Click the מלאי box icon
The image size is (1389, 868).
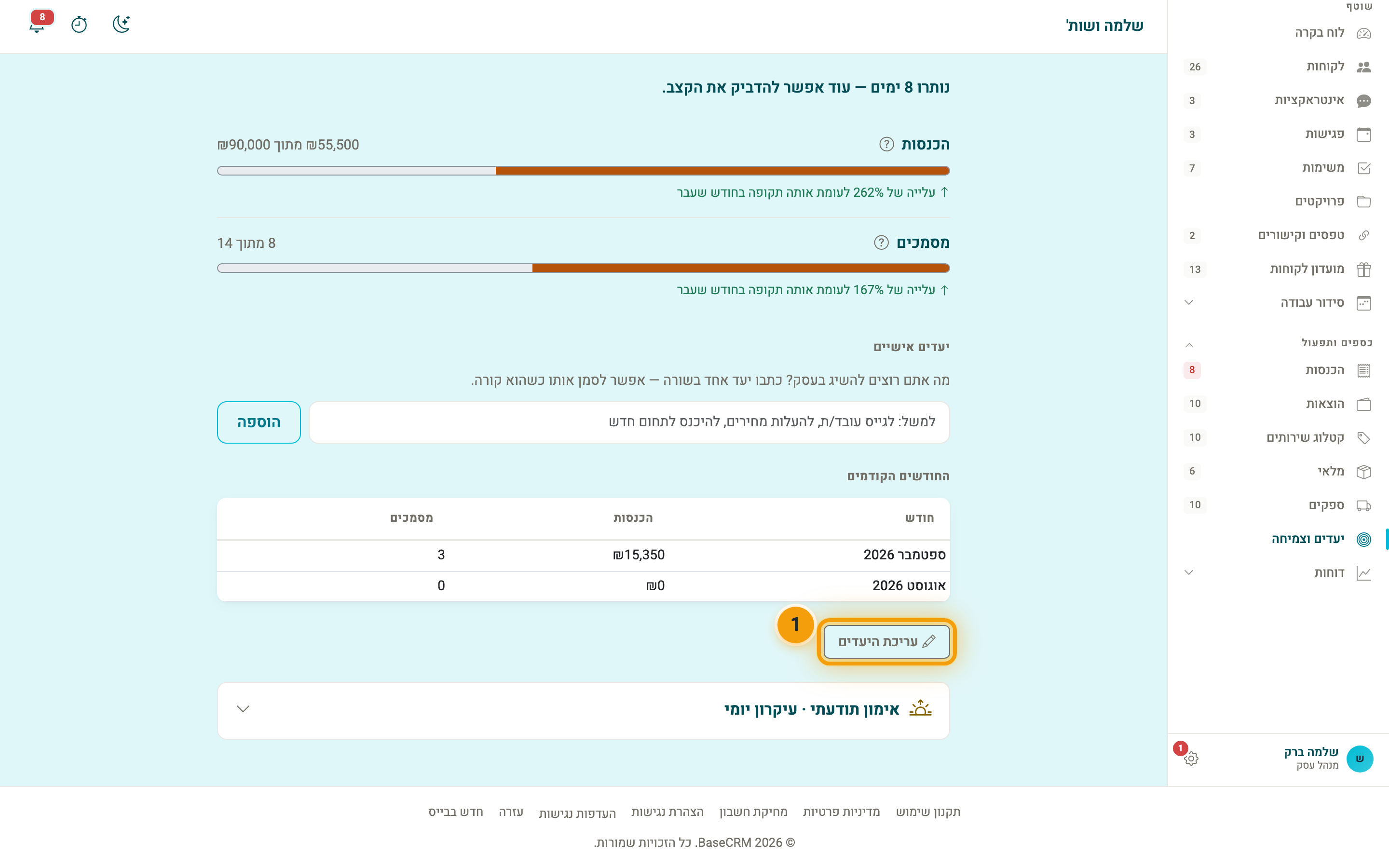point(1364,472)
